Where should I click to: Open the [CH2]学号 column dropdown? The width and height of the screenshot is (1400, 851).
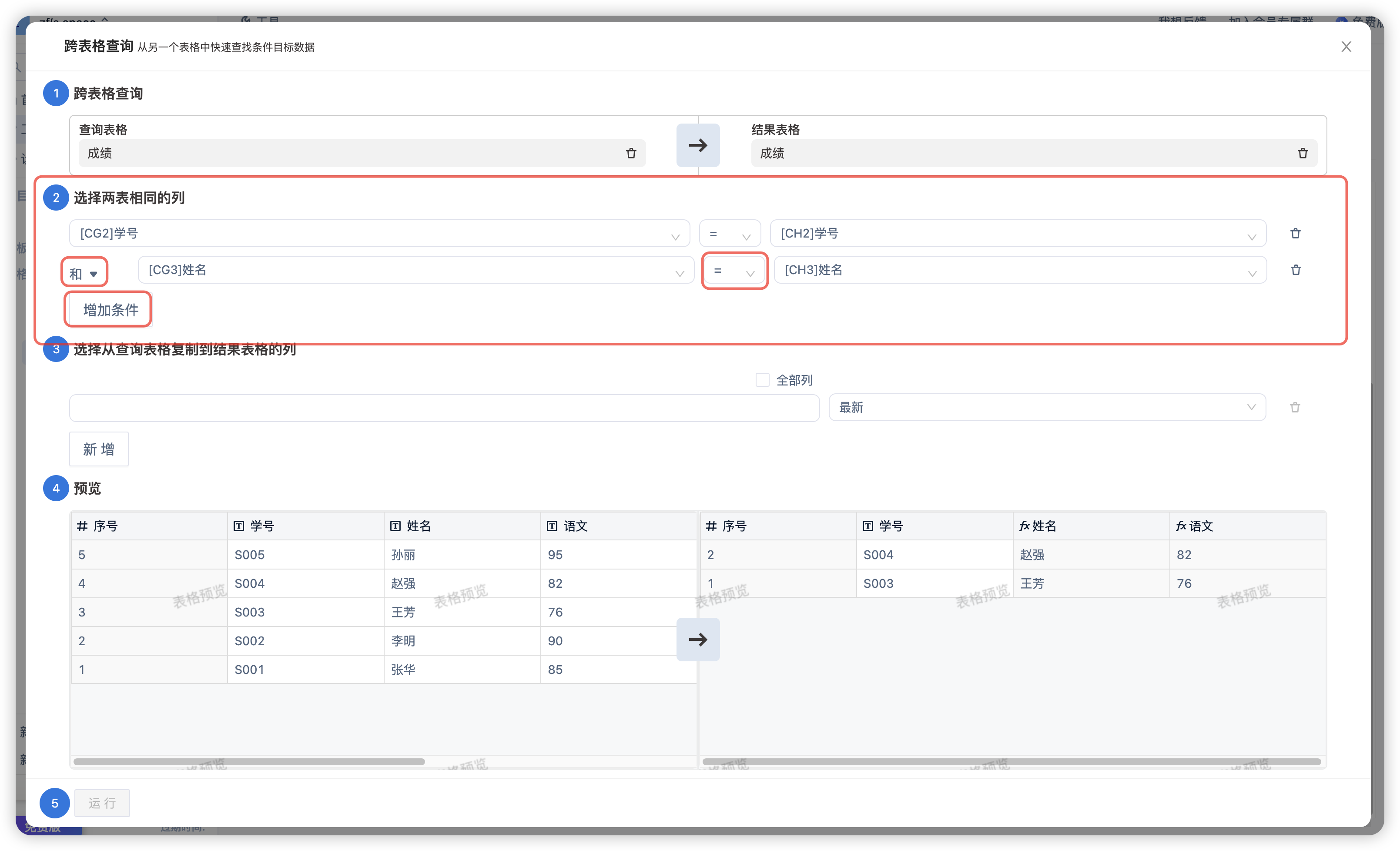(1018, 234)
